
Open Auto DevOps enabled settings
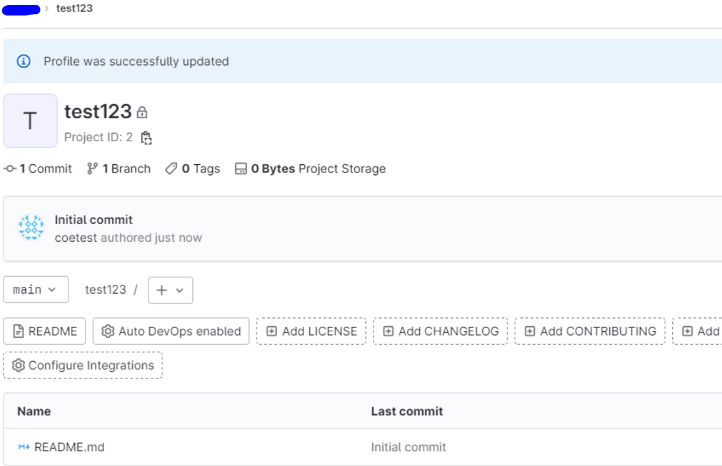(171, 332)
